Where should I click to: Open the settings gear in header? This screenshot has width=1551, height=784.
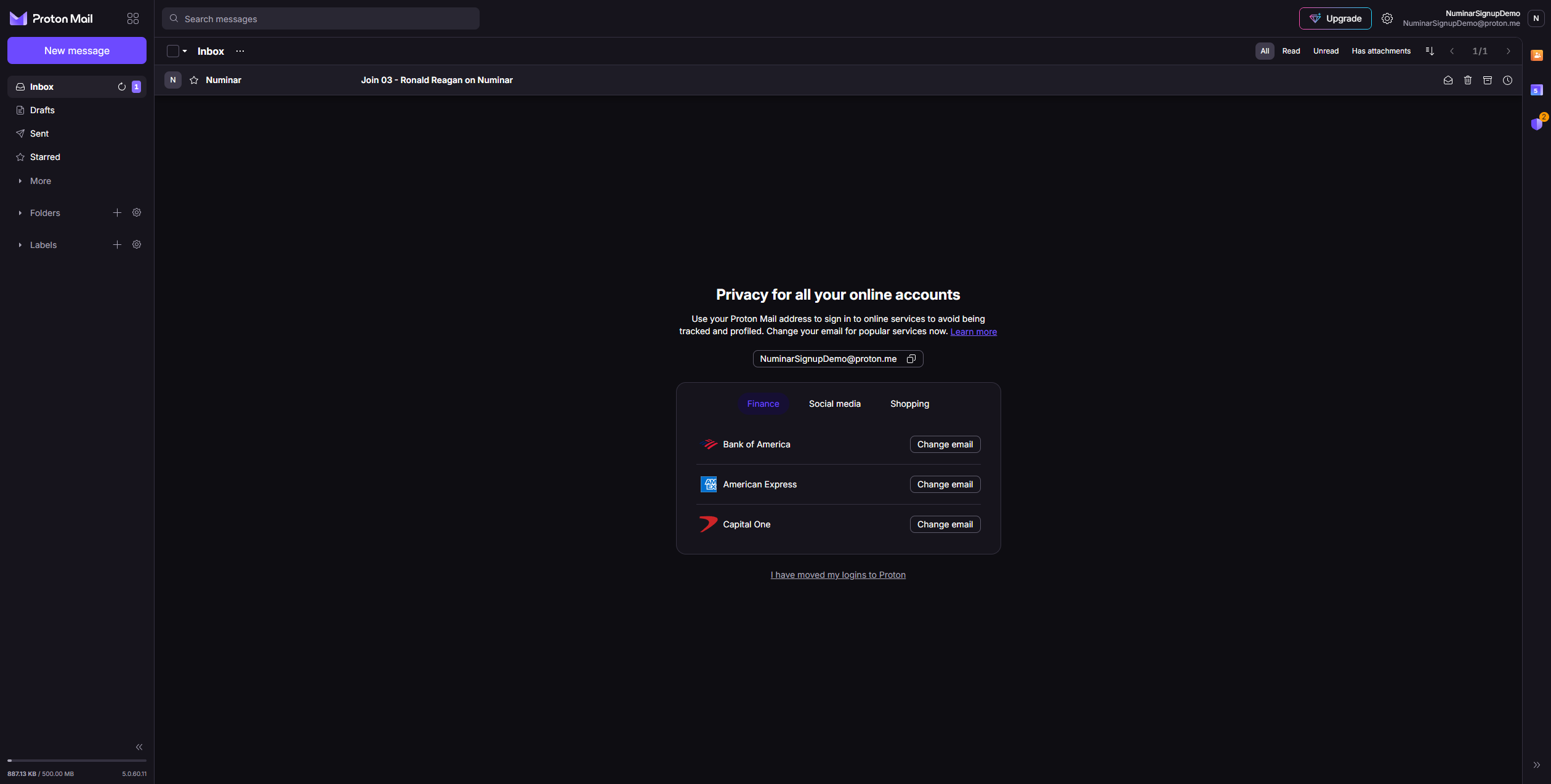(1387, 18)
